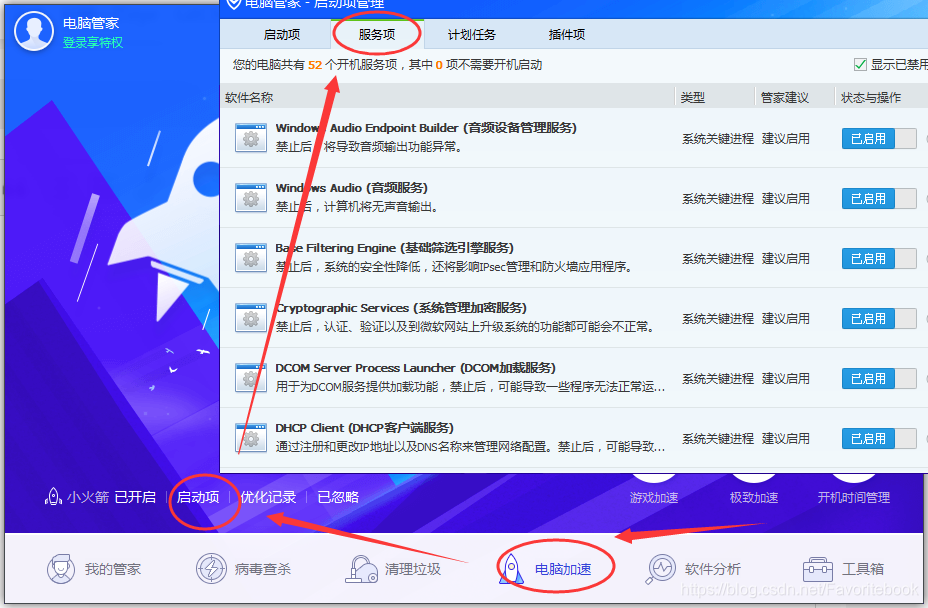Toggle 已启用 switch for Base Filtering Engine
928x608 pixels.
coord(879,258)
